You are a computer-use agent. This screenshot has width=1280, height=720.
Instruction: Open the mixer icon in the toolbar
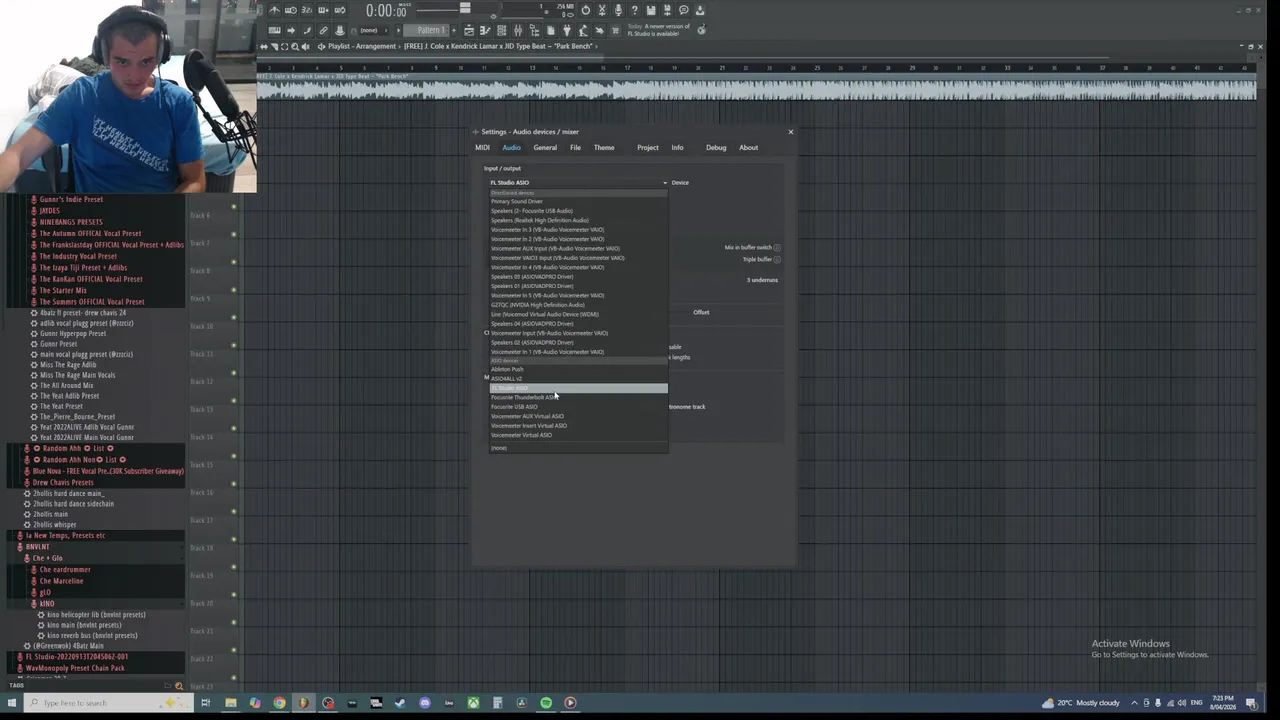click(517, 31)
